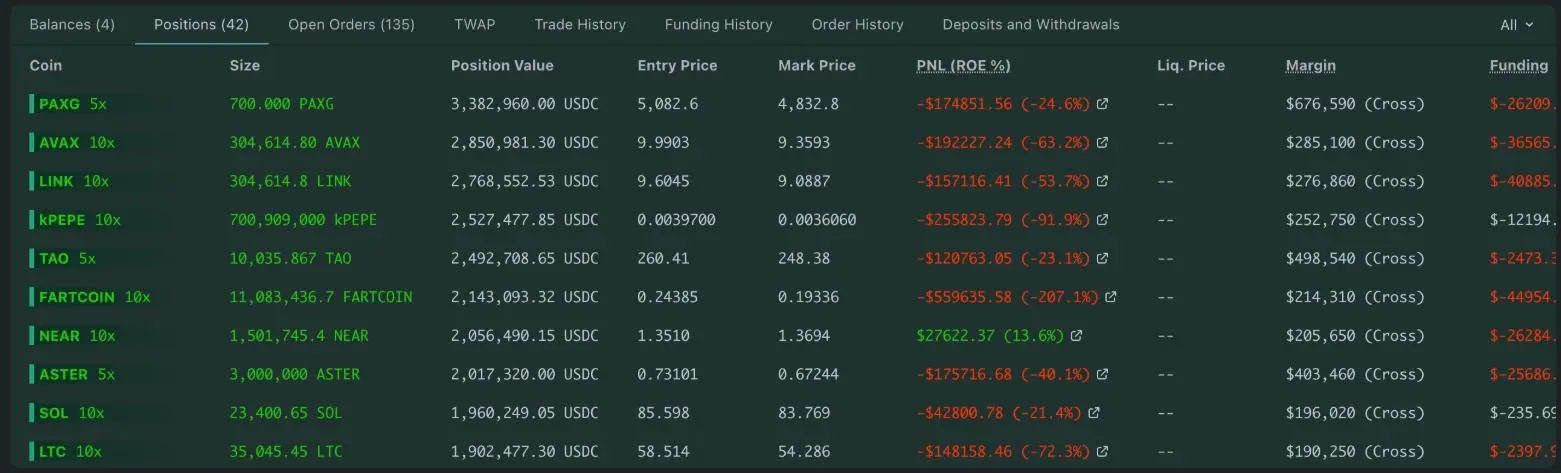Open share icon next to TAO PNL
This screenshot has width=1561, height=473.
[x=1102, y=258]
